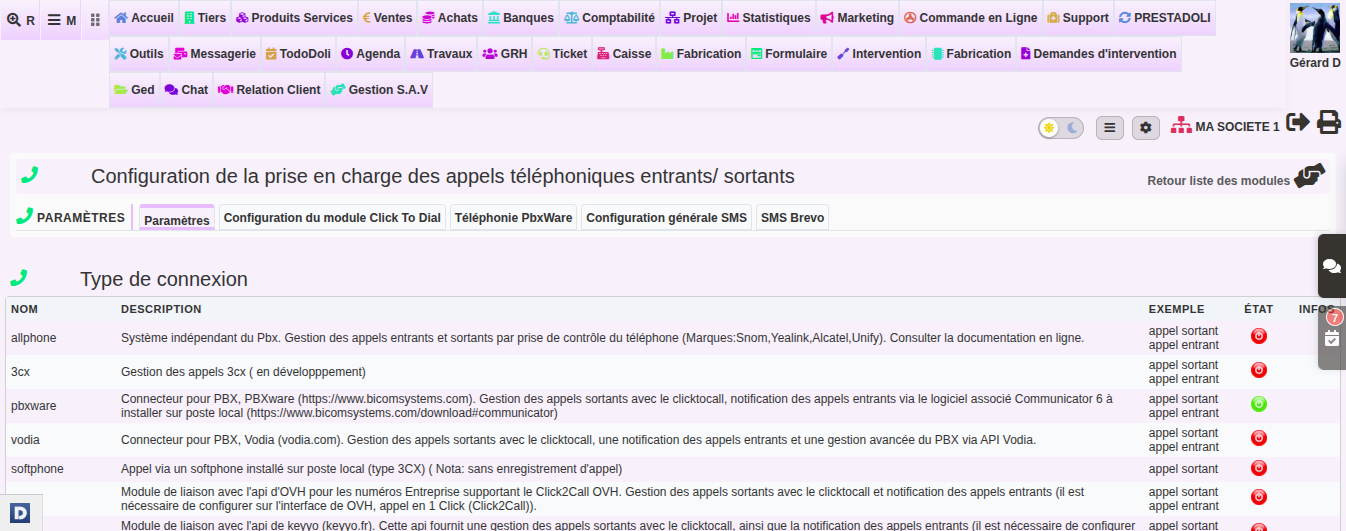Open Messagerie menu
Image resolution: width=1346 pixels, height=531 pixels.
215,54
